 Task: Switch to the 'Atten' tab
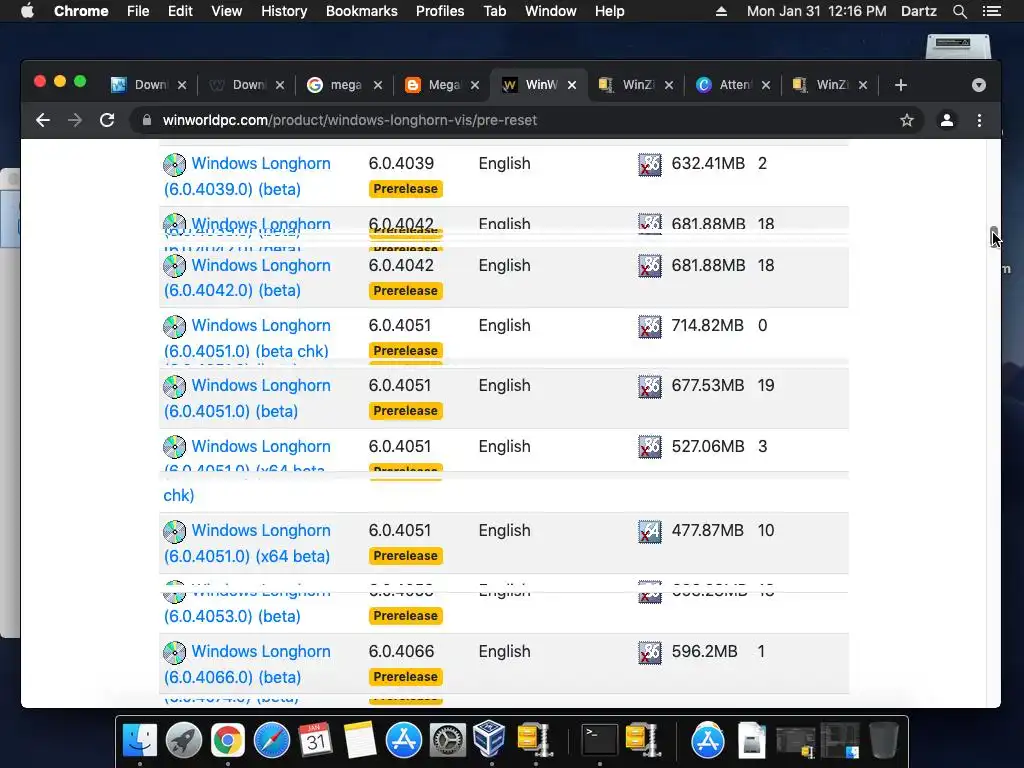pyautogui.click(x=733, y=85)
